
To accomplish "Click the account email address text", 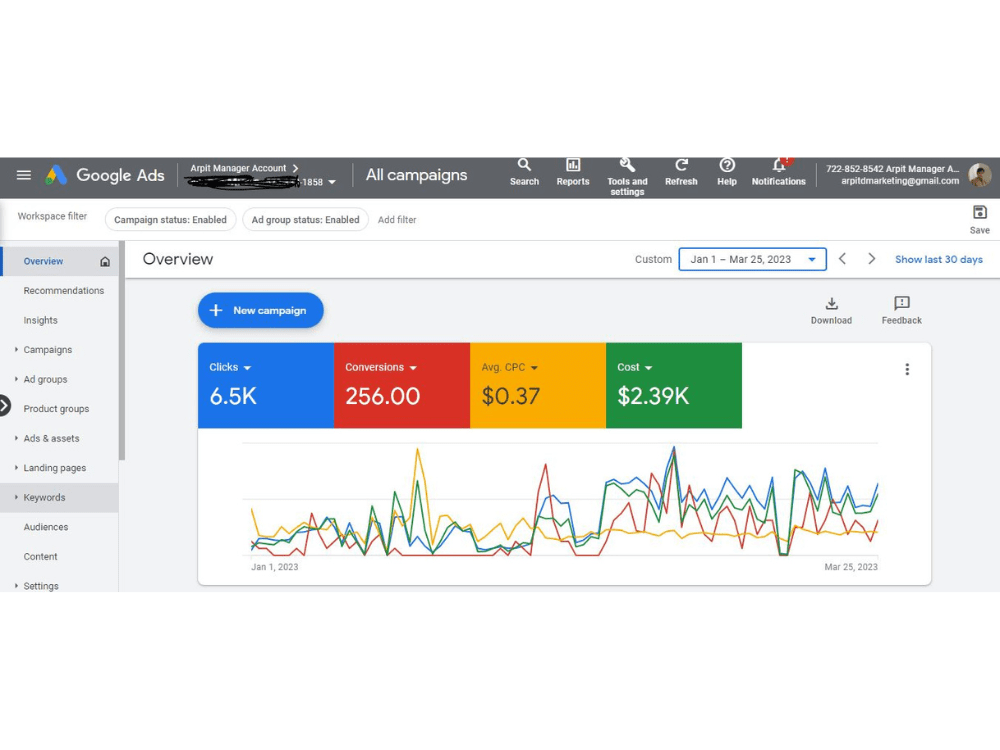I will tap(900, 181).
